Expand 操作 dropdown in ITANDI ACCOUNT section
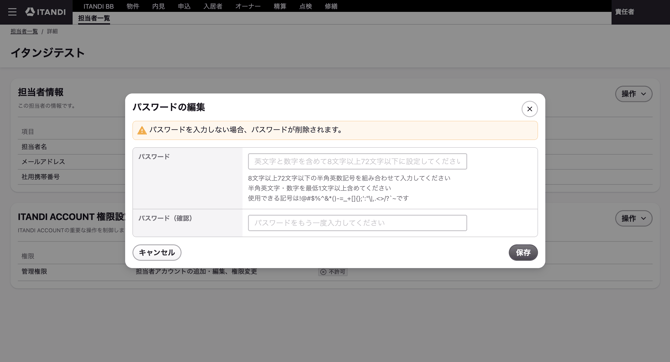The height and width of the screenshot is (362, 670). click(x=634, y=218)
